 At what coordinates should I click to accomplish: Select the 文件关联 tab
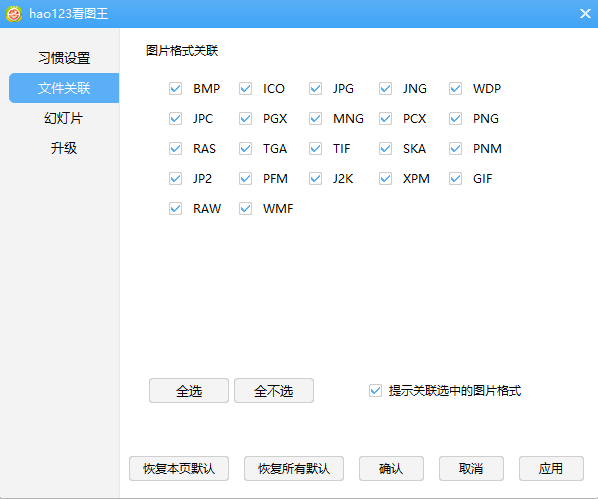[64, 88]
